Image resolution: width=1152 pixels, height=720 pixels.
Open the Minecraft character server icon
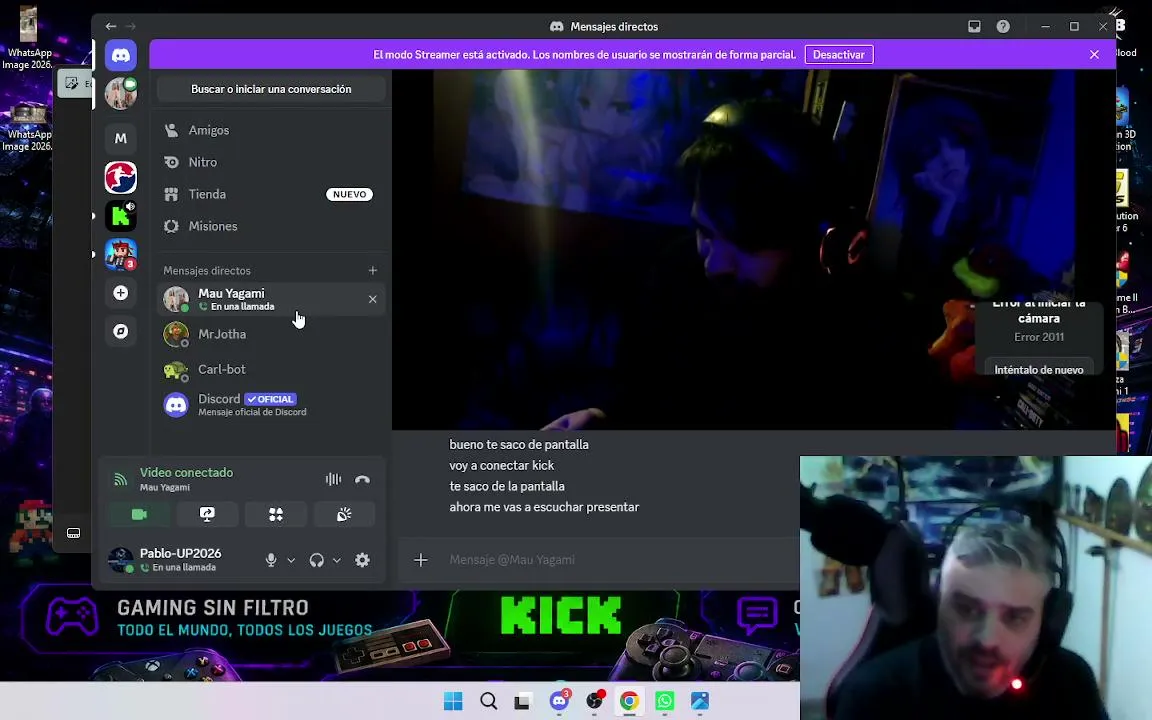click(120, 254)
